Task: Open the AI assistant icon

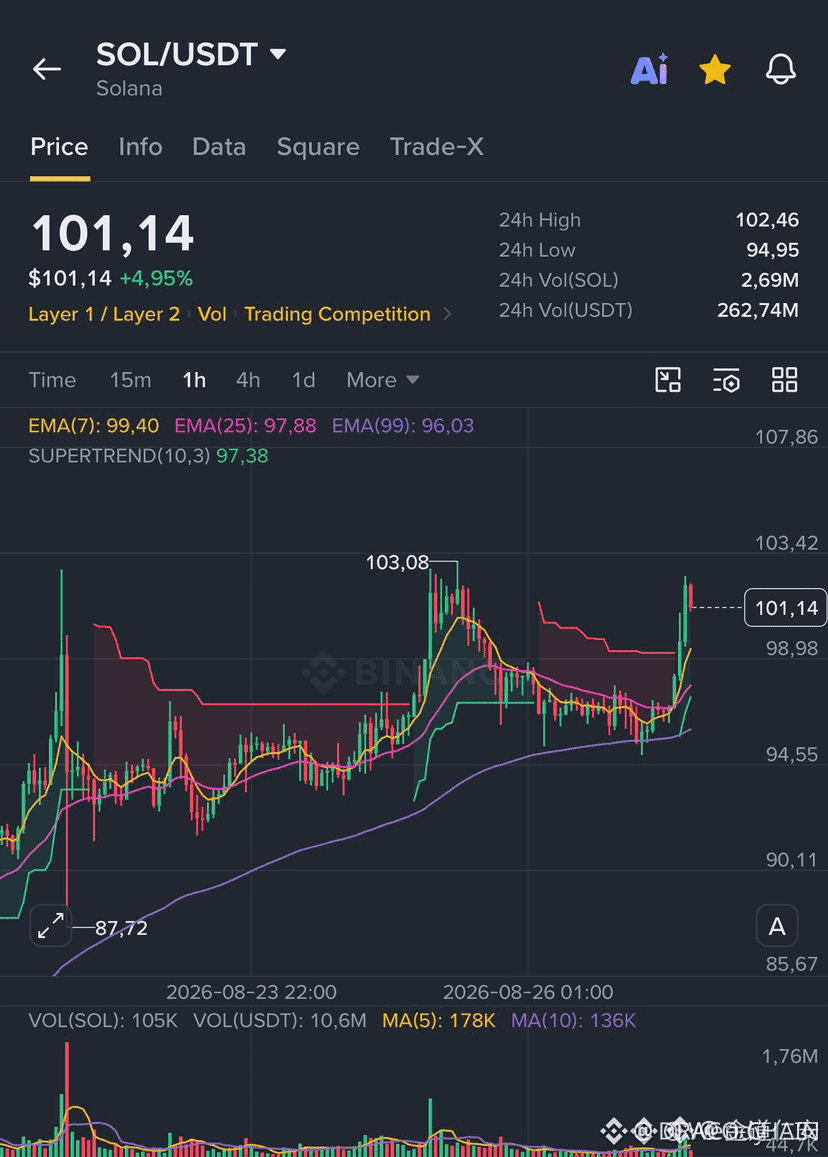Action: 649,69
